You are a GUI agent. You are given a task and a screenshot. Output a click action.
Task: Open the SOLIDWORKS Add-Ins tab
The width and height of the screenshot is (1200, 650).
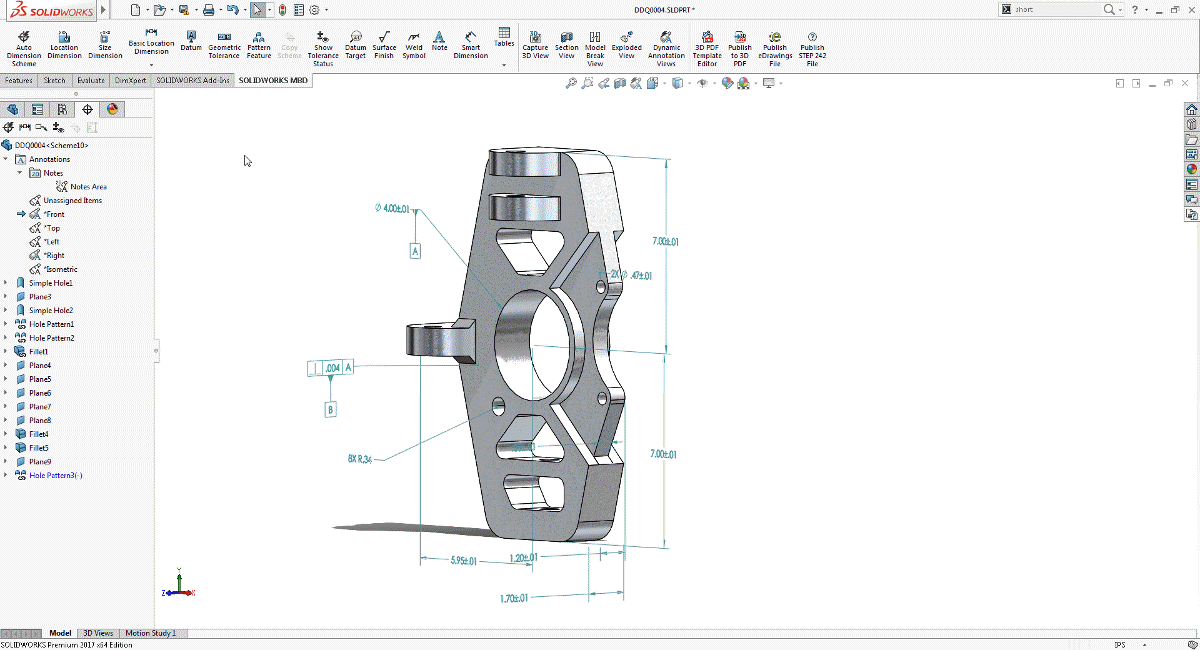(194, 80)
